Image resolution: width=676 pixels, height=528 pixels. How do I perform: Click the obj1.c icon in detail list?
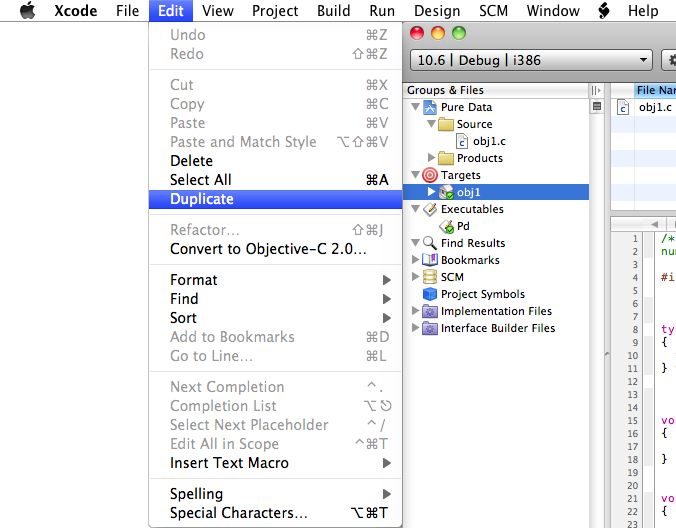(x=623, y=107)
